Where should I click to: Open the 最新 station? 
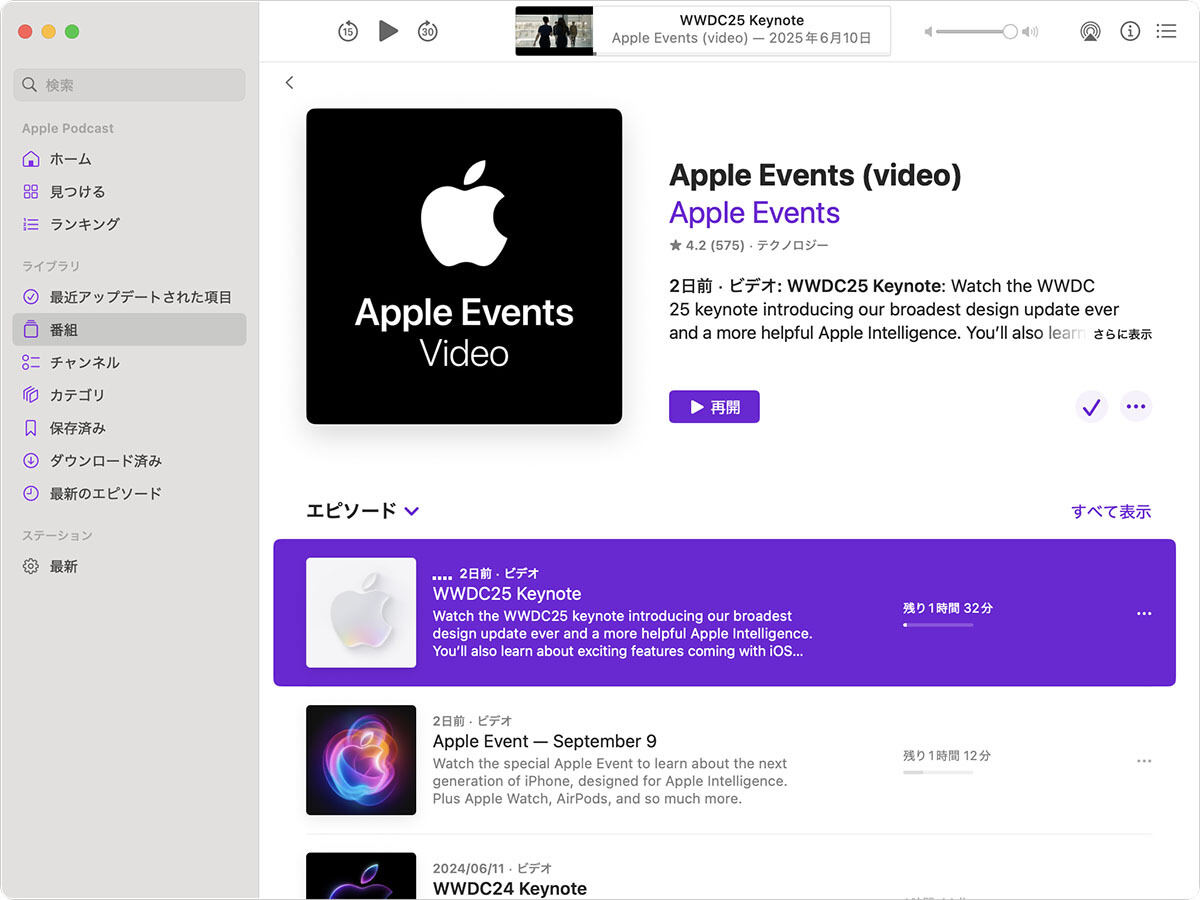129,566
